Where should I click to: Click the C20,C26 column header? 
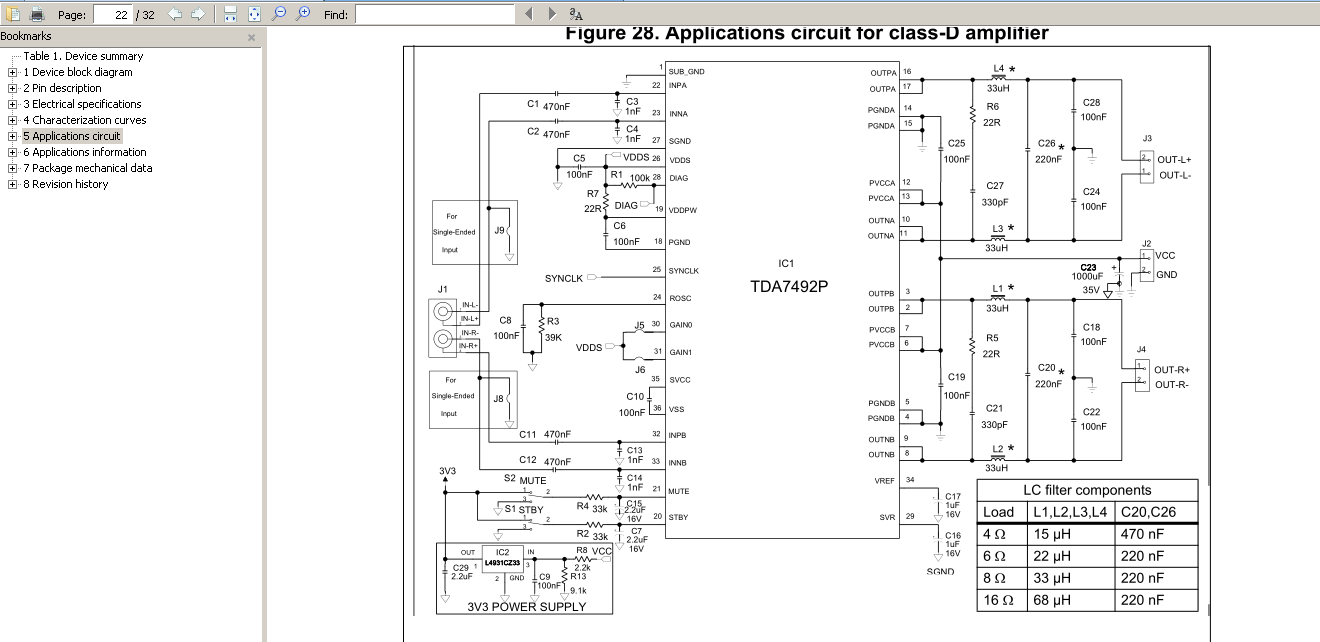pyautogui.click(x=1154, y=512)
